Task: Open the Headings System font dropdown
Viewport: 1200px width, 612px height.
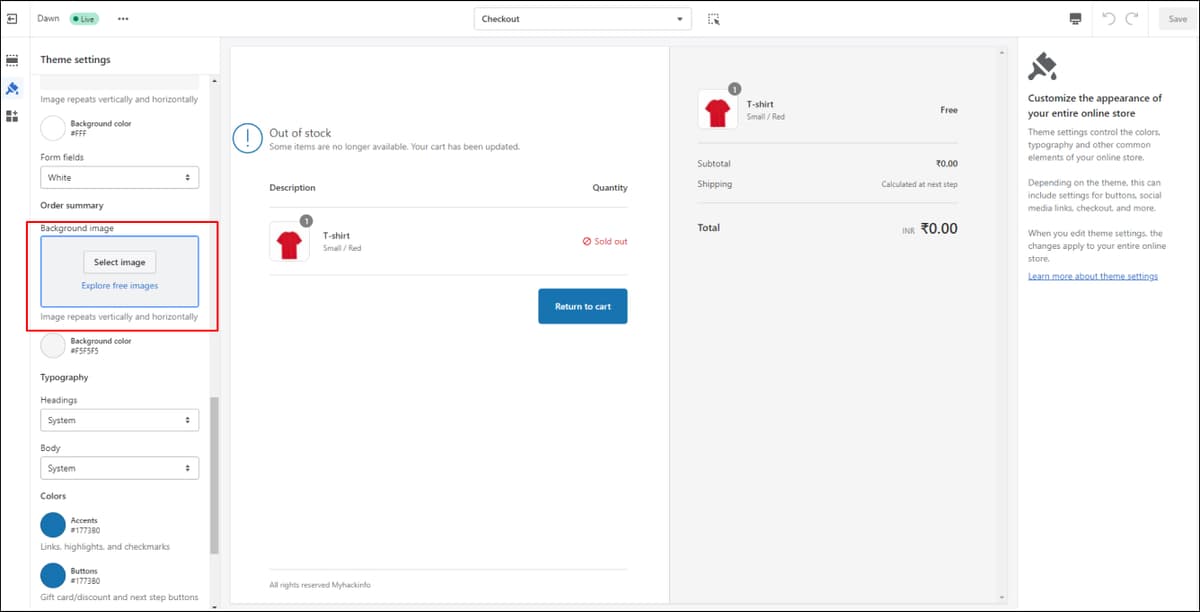Action: [119, 420]
